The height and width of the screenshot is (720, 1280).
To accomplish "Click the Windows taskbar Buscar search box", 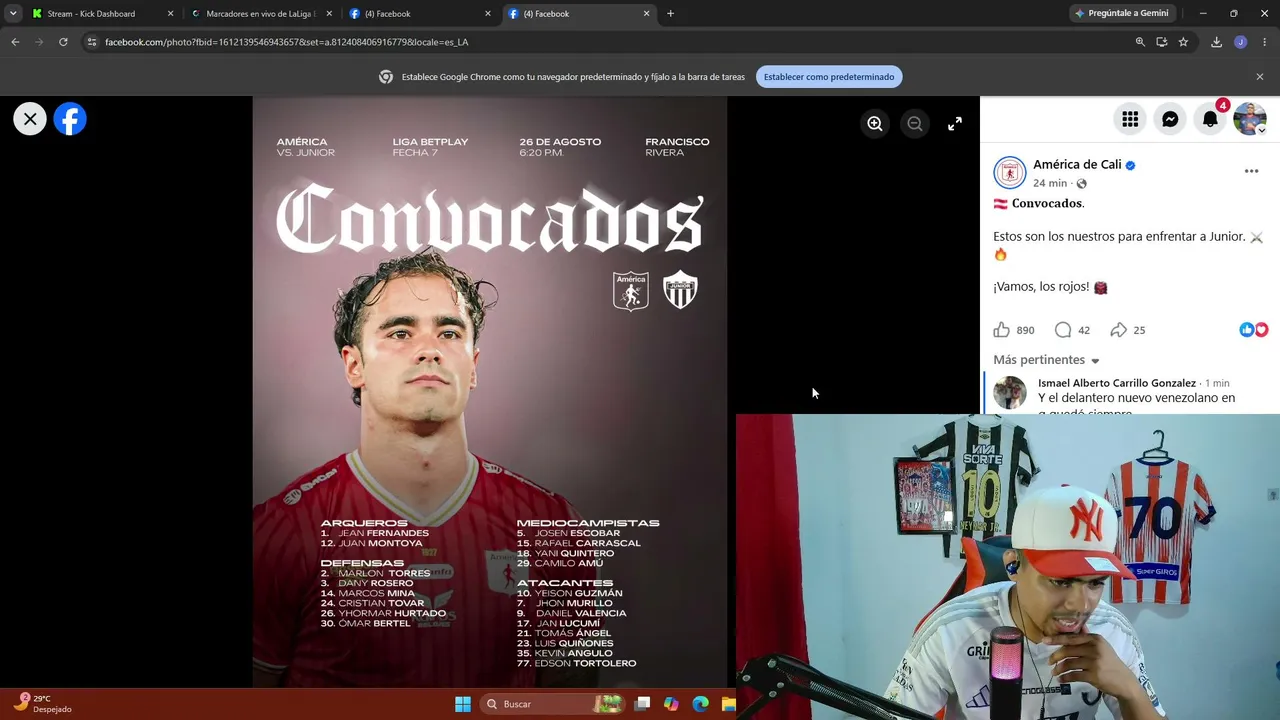I will point(551,704).
